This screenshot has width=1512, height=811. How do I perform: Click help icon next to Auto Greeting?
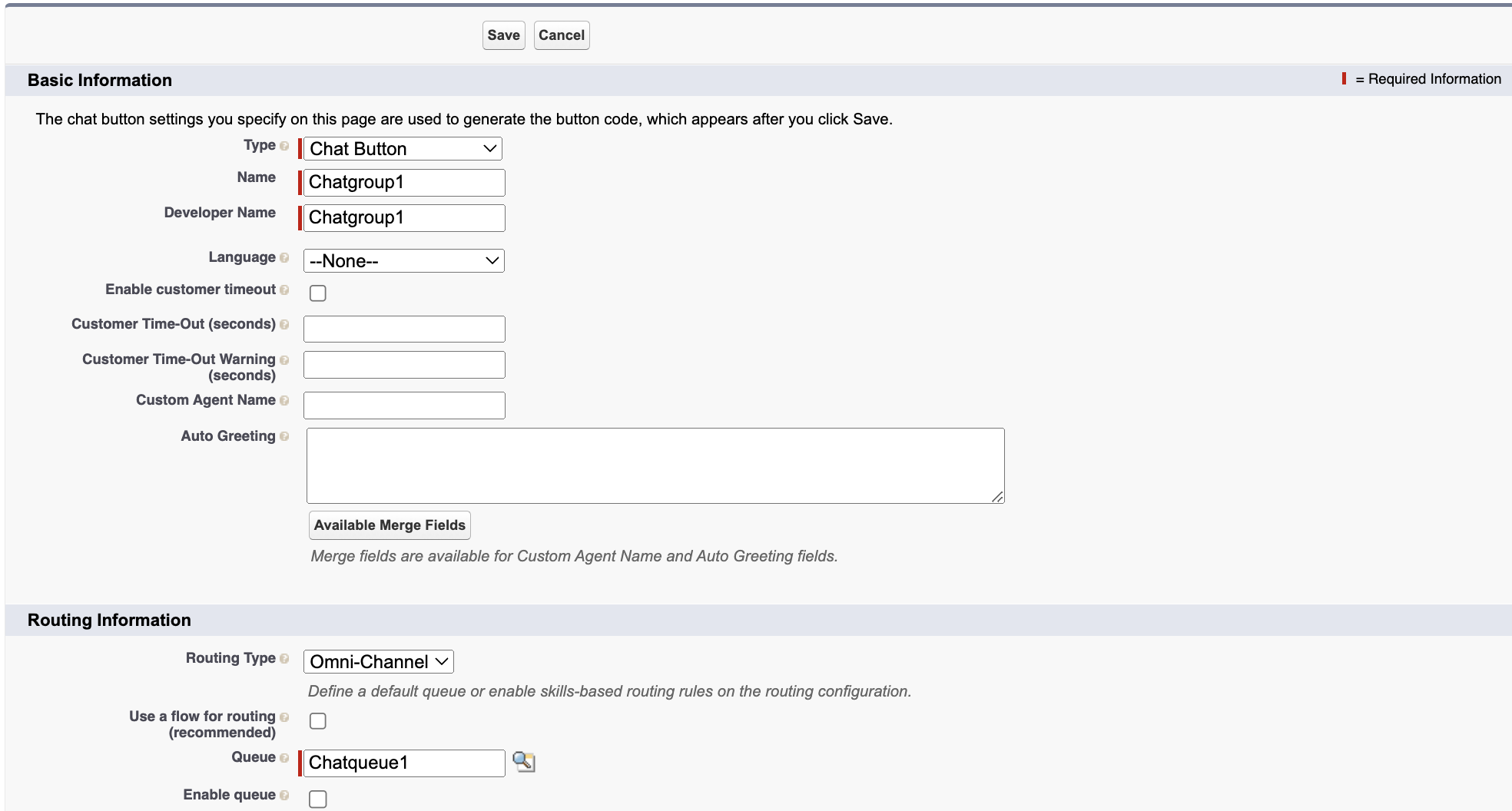pyautogui.click(x=284, y=436)
